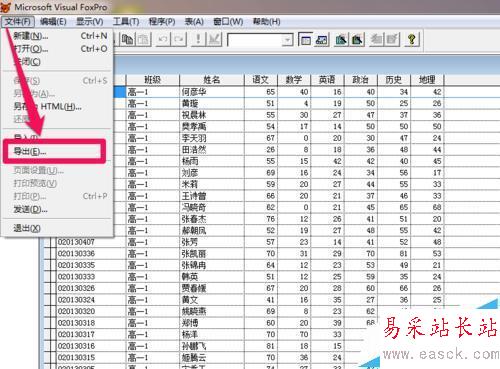Select 语文 score 76 for 张春杰
Viewport: 500px width, 369px height.
[x=261, y=219]
